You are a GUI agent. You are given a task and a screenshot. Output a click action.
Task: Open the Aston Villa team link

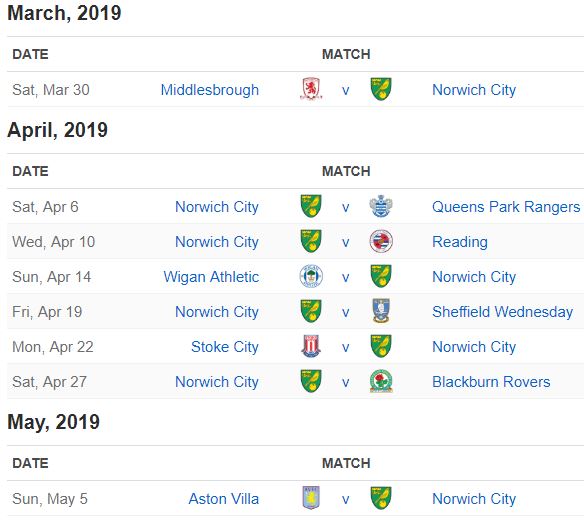pos(223,499)
